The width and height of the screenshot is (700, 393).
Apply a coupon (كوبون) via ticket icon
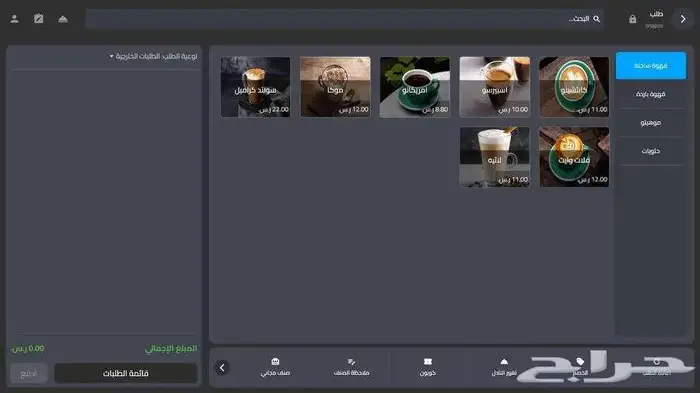click(428, 361)
